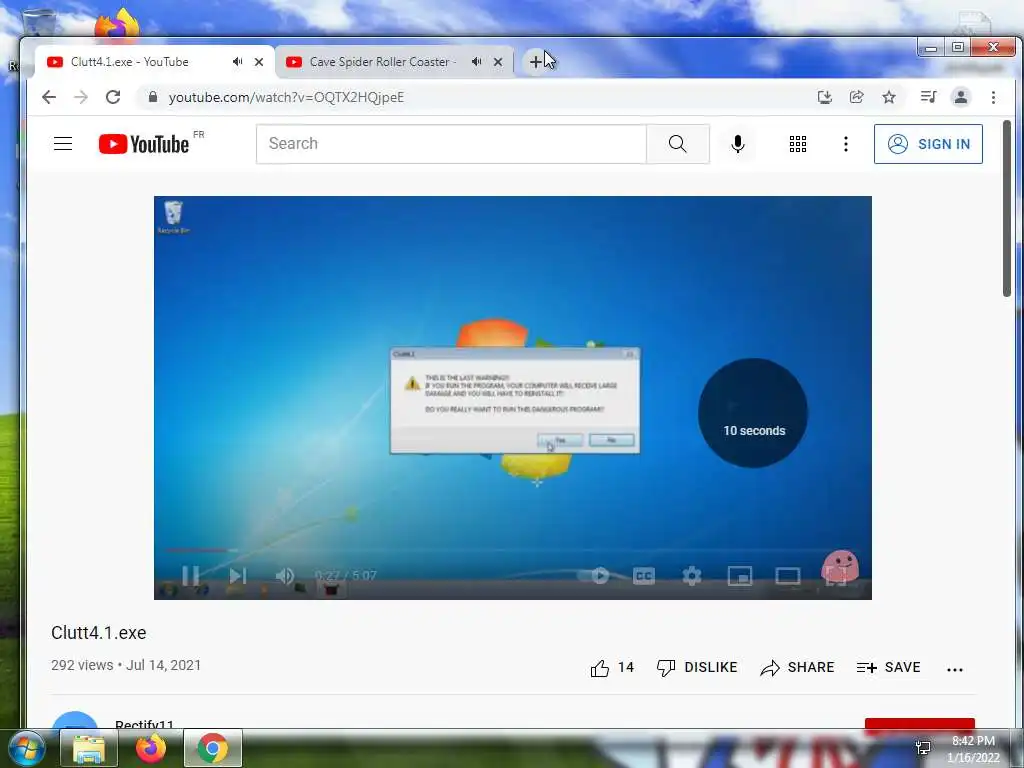Click the video player frame

pyautogui.click(x=513, y=398)
